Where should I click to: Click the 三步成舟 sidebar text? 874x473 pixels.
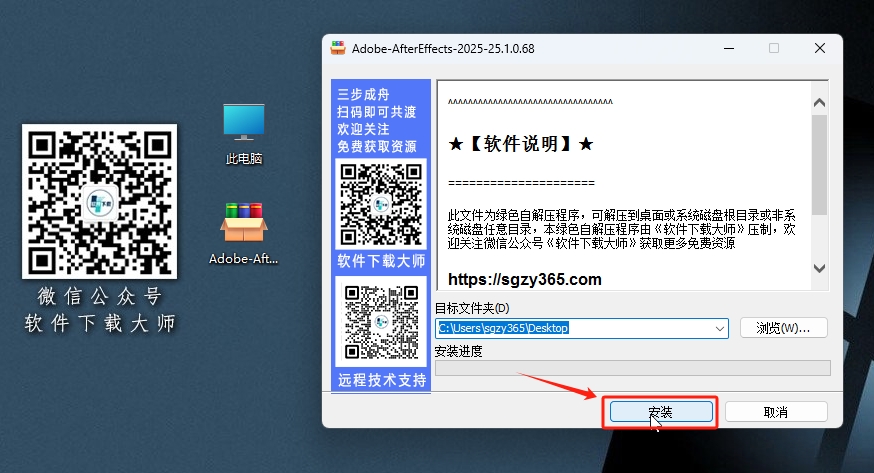363,94
